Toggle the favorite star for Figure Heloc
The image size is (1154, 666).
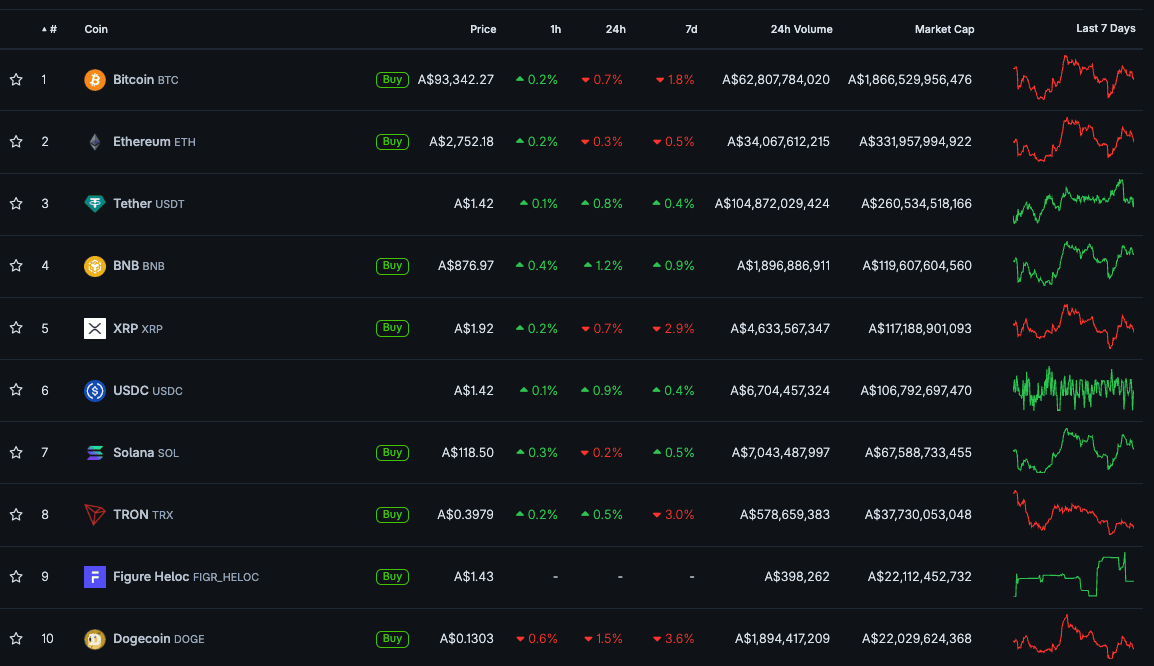(x=16, y=577)
